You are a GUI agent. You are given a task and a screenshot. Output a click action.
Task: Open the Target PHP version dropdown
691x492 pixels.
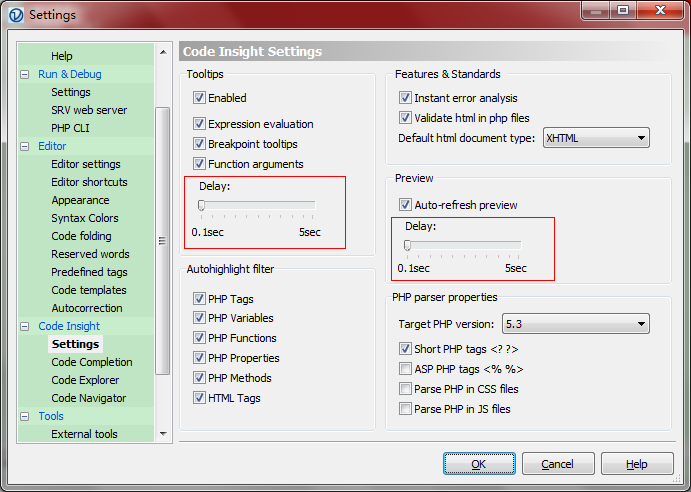(x=576, y=324)
